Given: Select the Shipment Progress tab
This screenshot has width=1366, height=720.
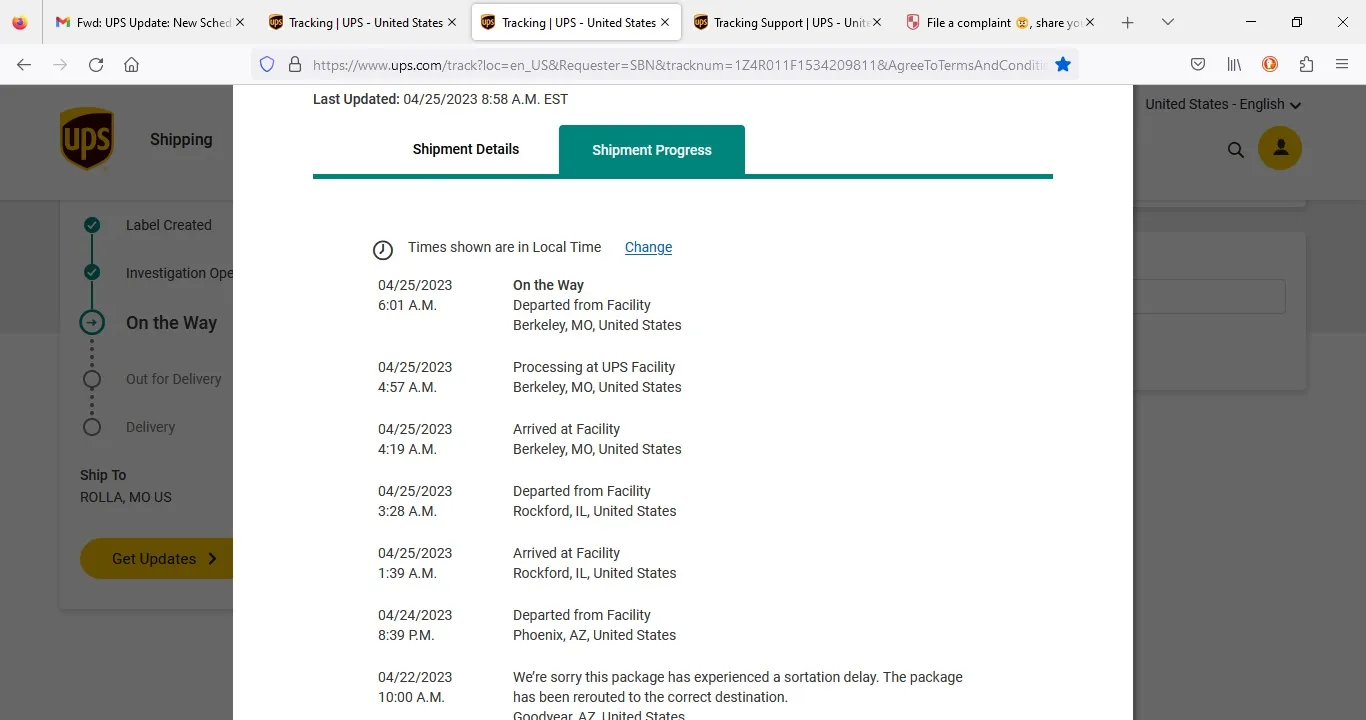Looking at the screenshot, I should tap(652, 150).
